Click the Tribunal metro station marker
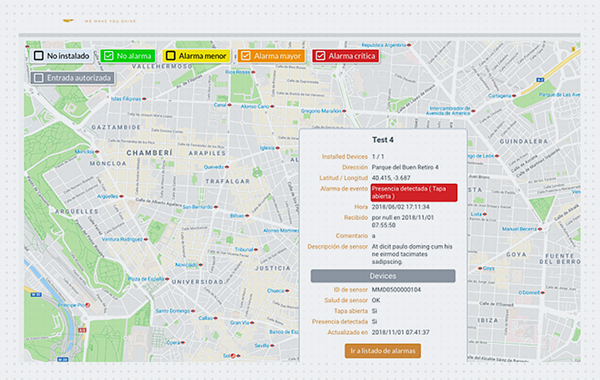This screenshot has width=600, height=380. (256, 250)
